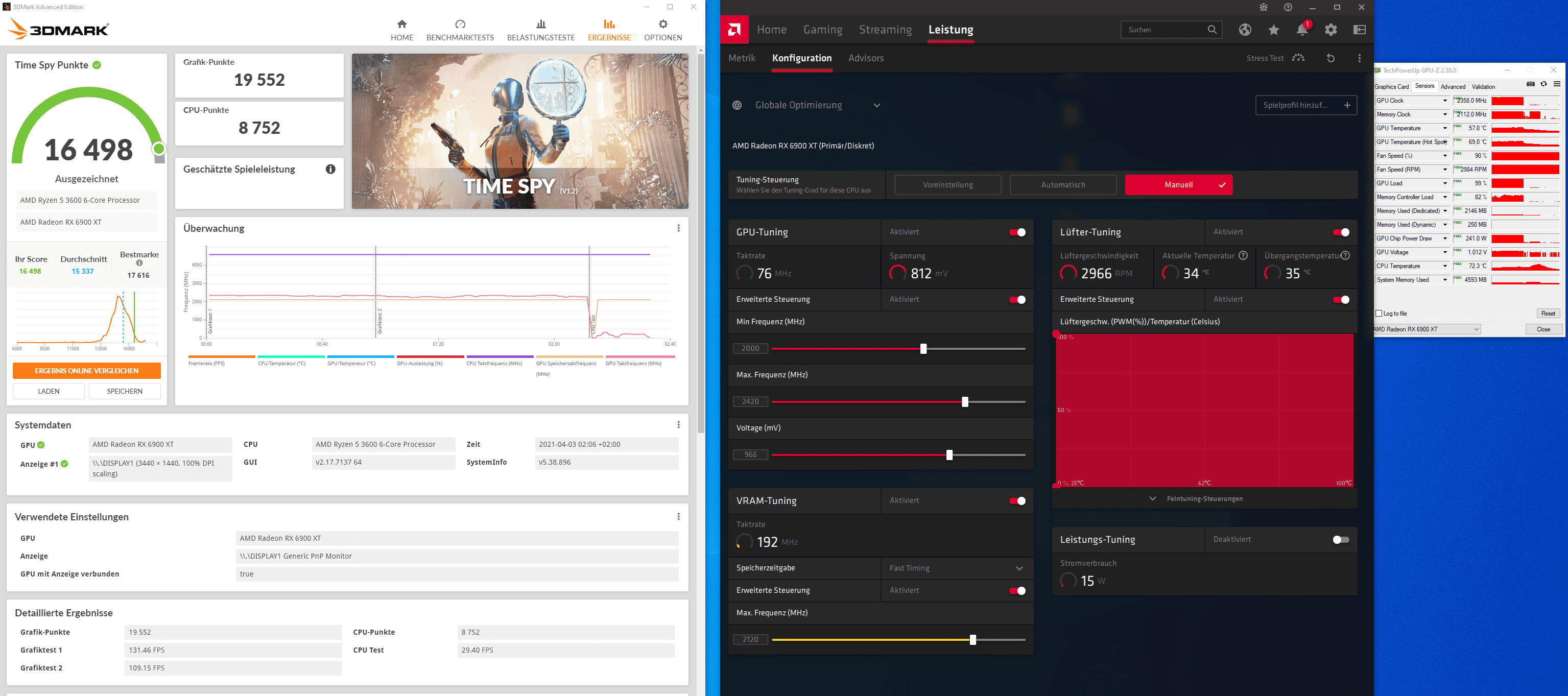Open AMD notifications bell icon

coord(1301,30)
